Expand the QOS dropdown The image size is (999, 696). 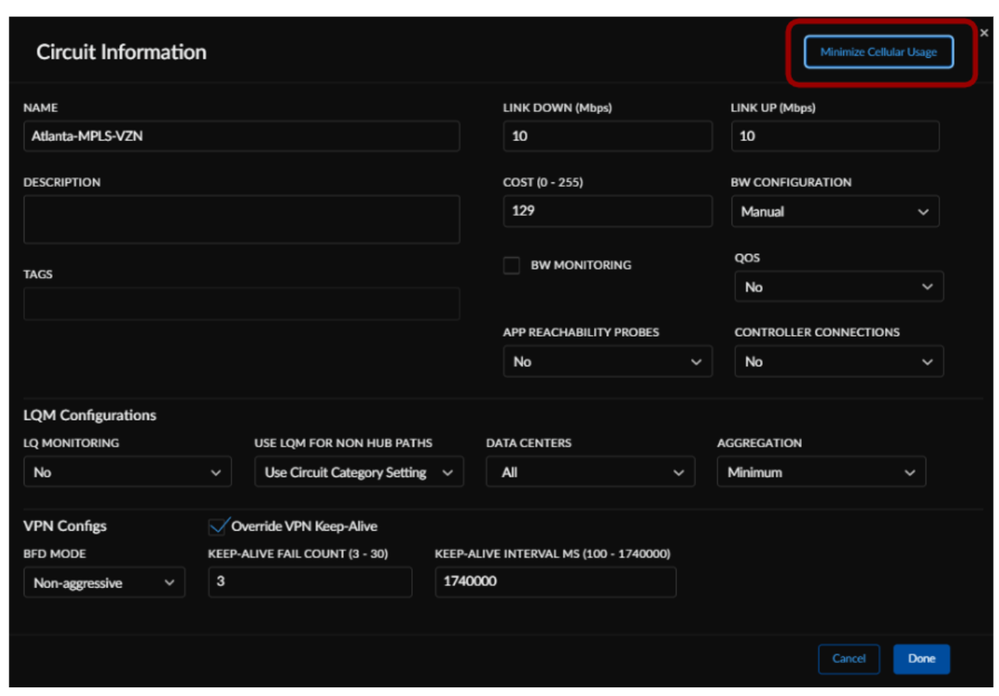pyautogui.click(x=838, y=287)
